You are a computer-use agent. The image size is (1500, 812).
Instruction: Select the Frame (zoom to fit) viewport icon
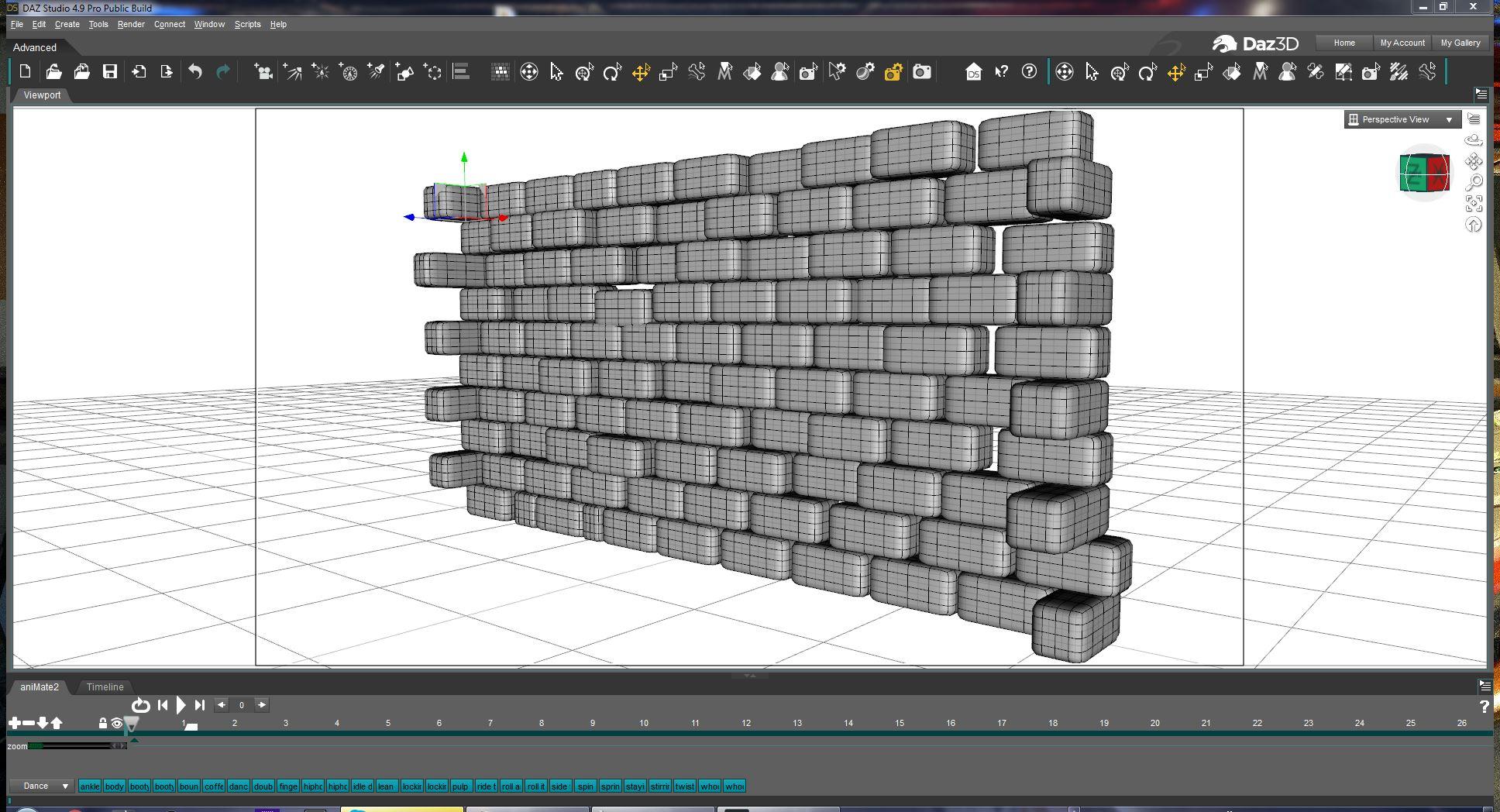click(x=1474, y=204)
